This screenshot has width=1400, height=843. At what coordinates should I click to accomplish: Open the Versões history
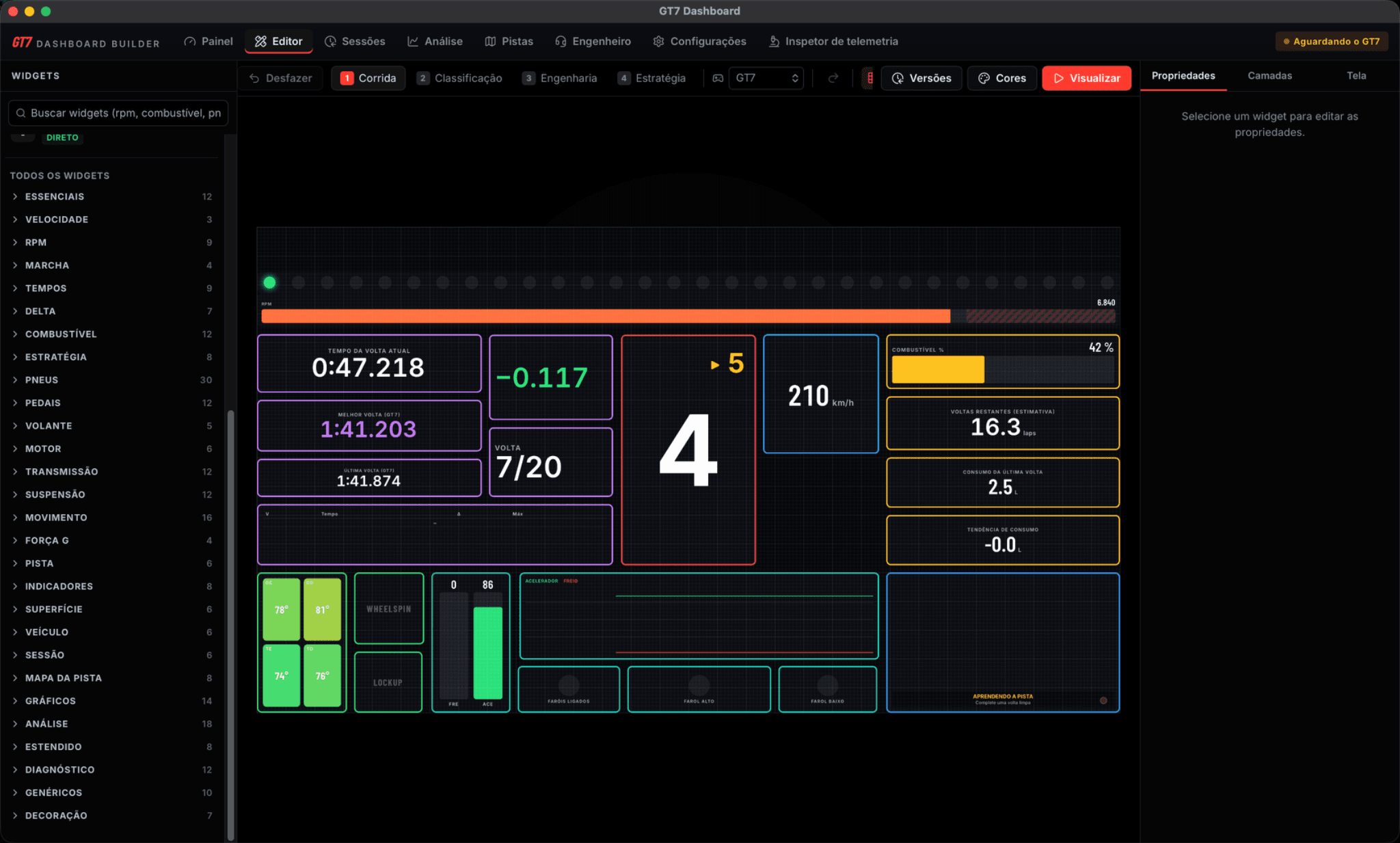(921, 79)
